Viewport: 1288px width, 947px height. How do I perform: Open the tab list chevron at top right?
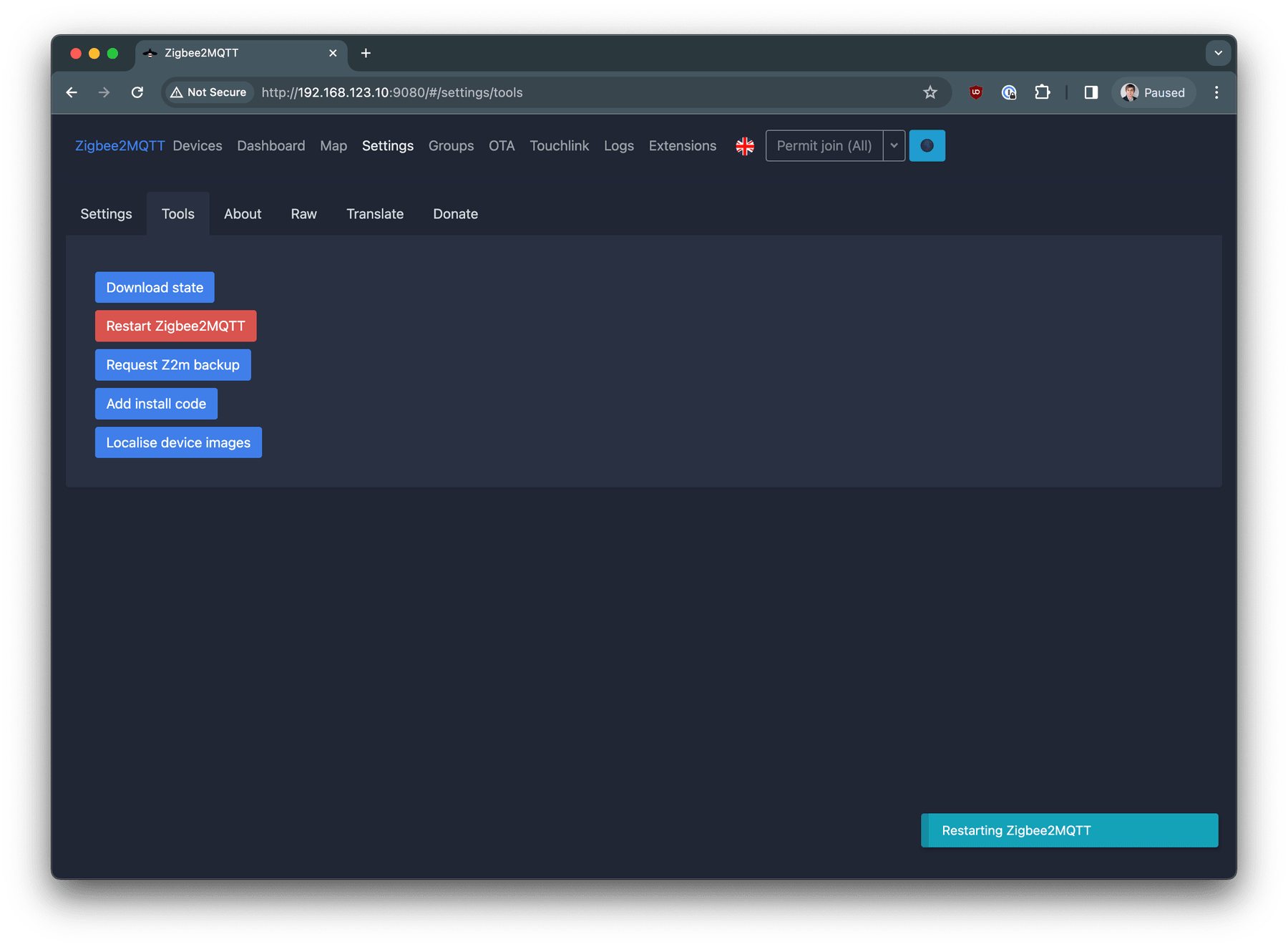point(1218,53)
